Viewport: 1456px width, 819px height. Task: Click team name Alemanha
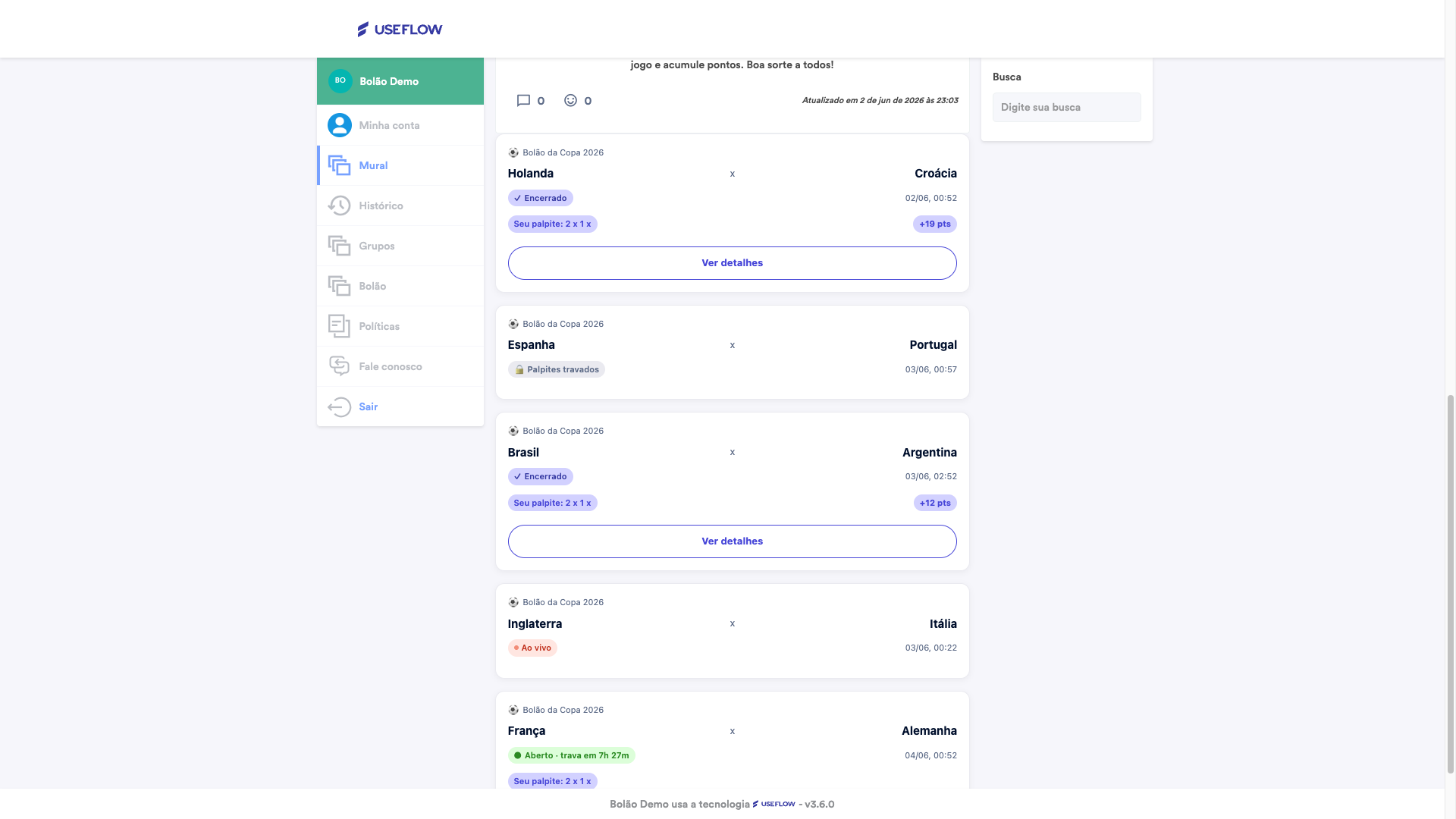point(929,731)
